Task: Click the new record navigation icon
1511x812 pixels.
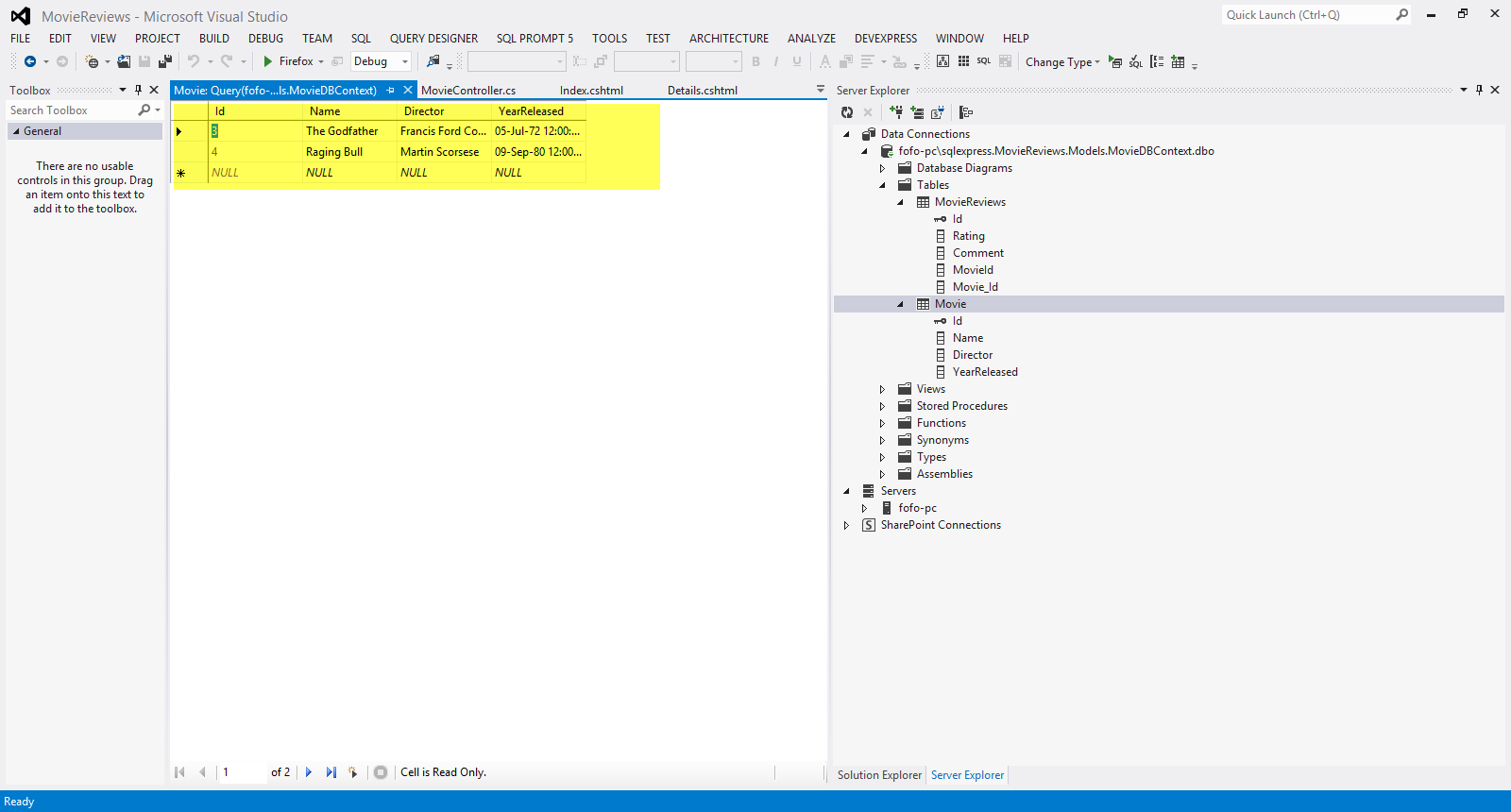Action: [353, 772]
